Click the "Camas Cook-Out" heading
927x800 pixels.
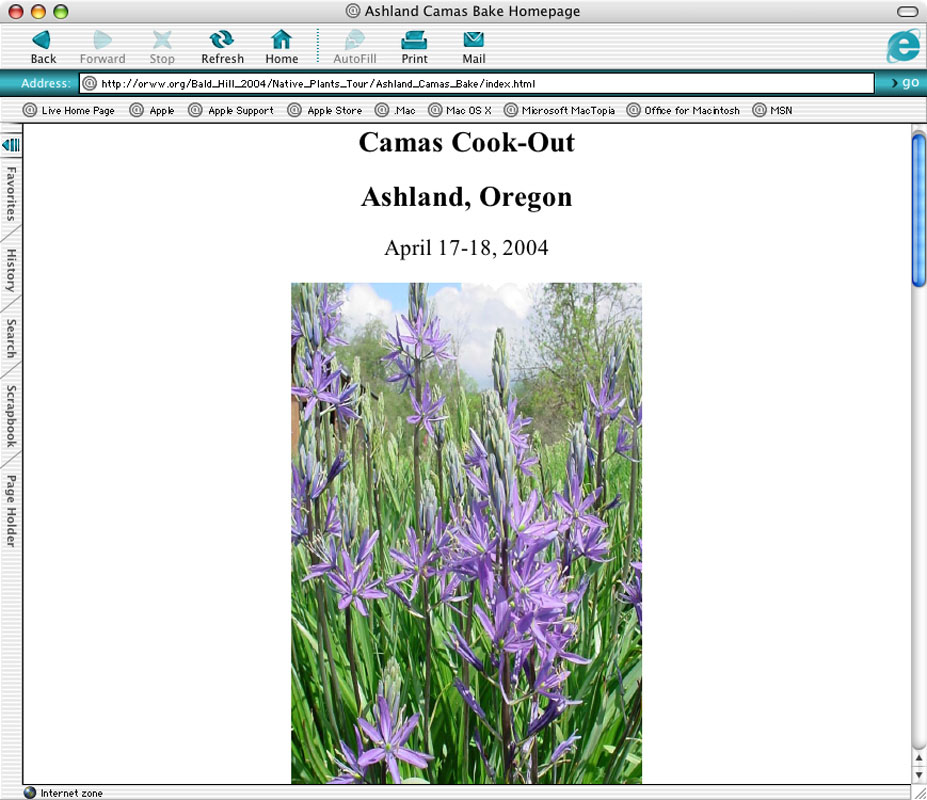click(466, 142)
